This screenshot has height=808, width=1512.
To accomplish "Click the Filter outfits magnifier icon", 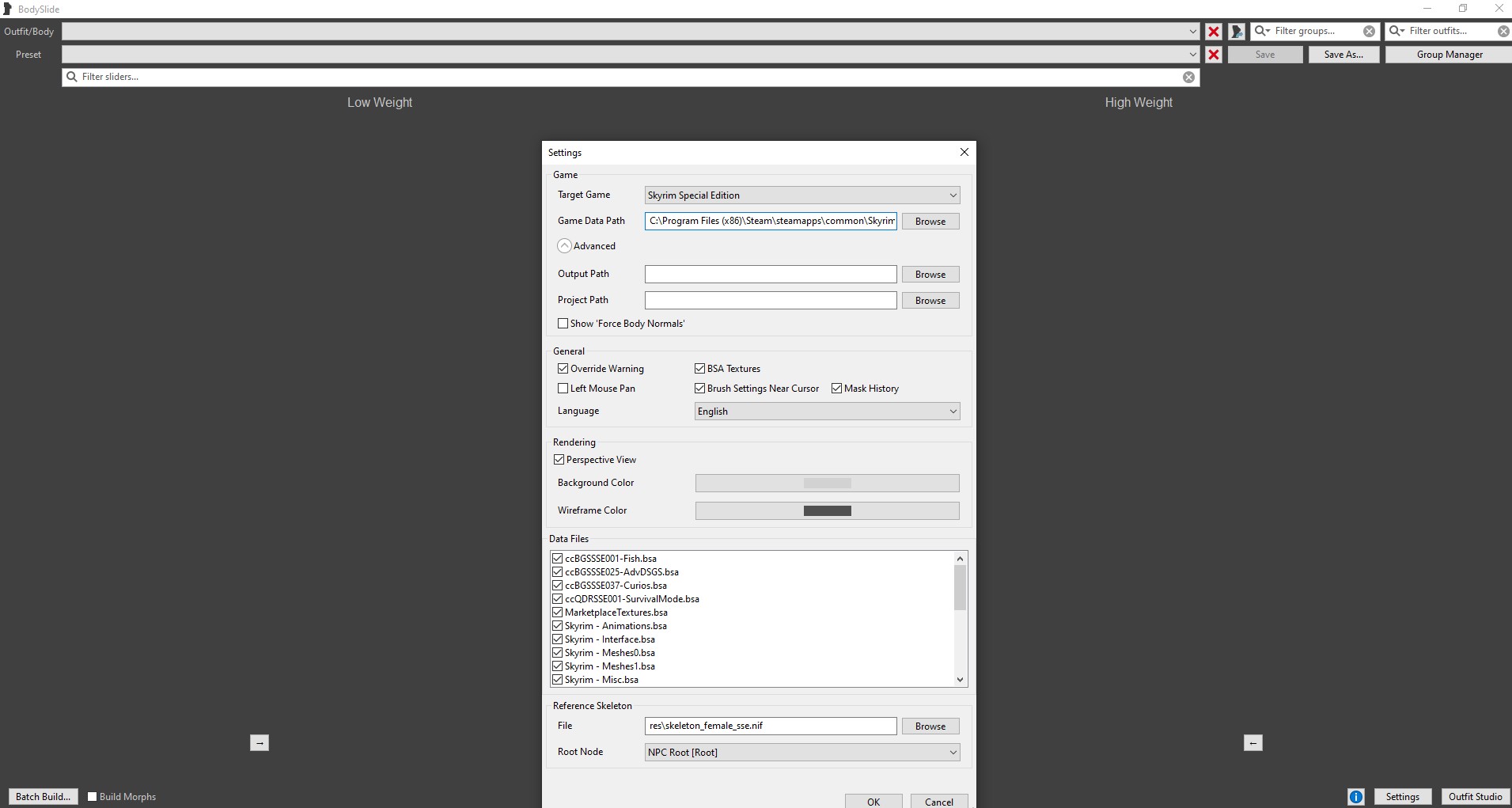I will [1396, 31].
